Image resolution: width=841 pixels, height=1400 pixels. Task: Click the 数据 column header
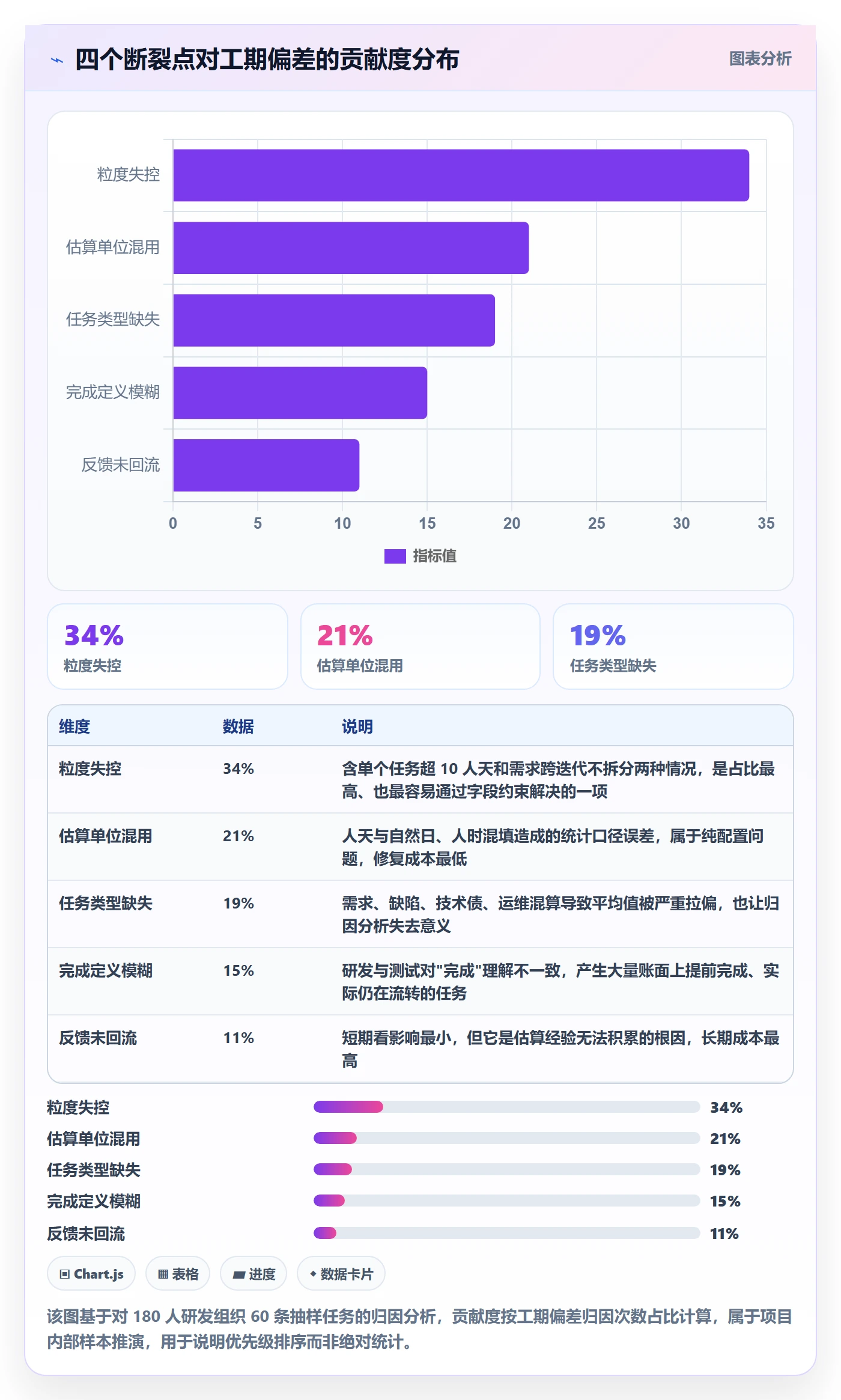tap(238, 726)
